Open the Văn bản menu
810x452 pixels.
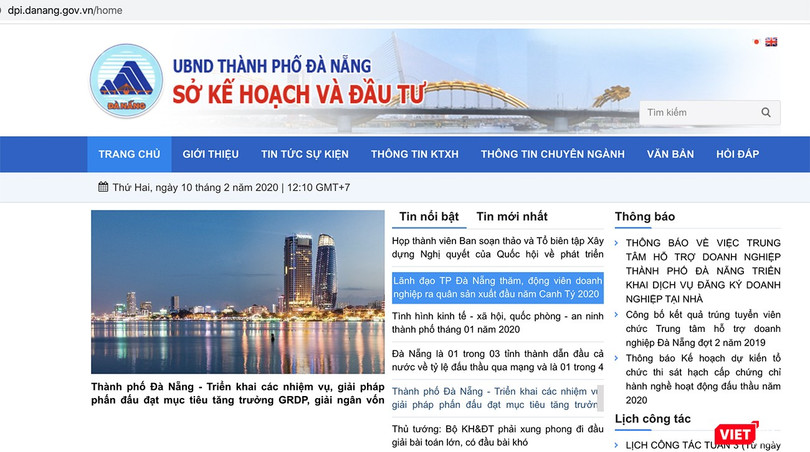pos(670,154)
